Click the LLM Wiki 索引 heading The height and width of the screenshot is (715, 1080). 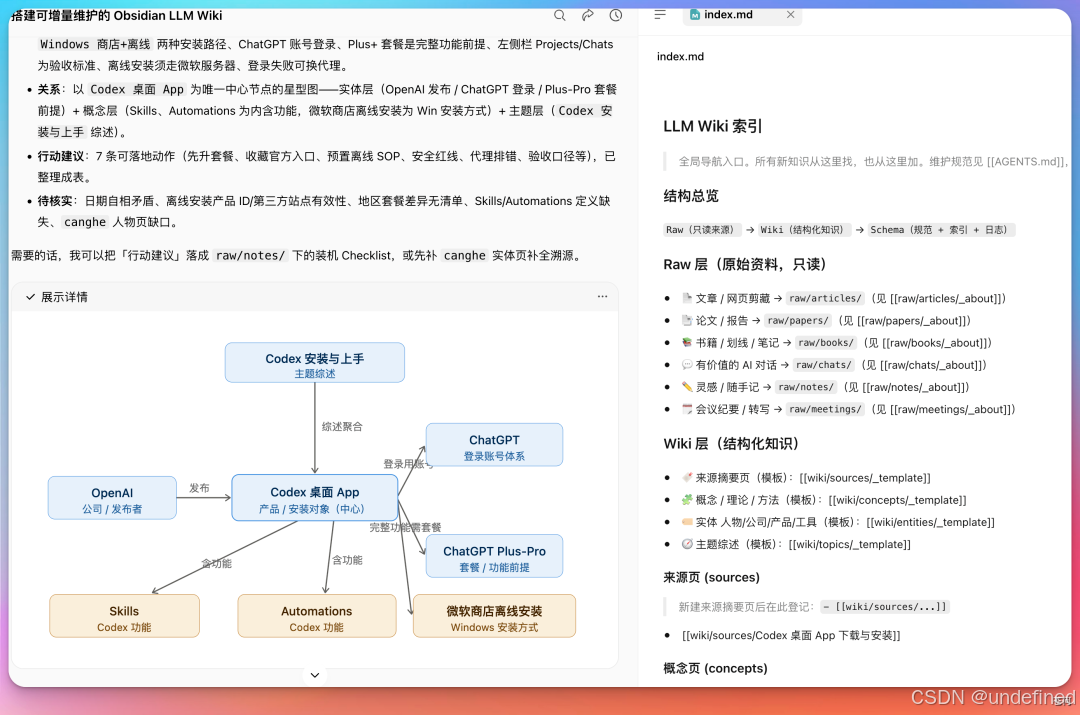[712, 126]
